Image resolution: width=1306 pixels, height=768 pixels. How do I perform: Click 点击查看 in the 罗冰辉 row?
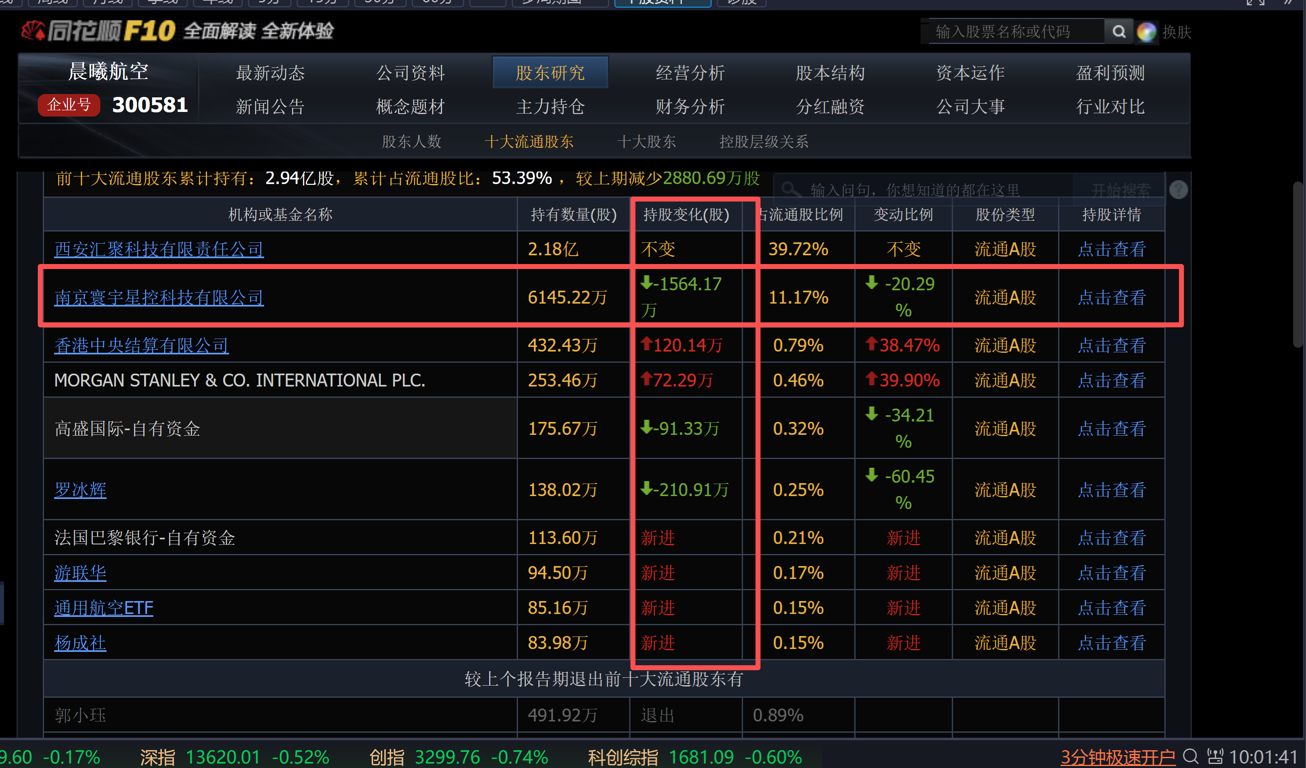coord(1111,490)
